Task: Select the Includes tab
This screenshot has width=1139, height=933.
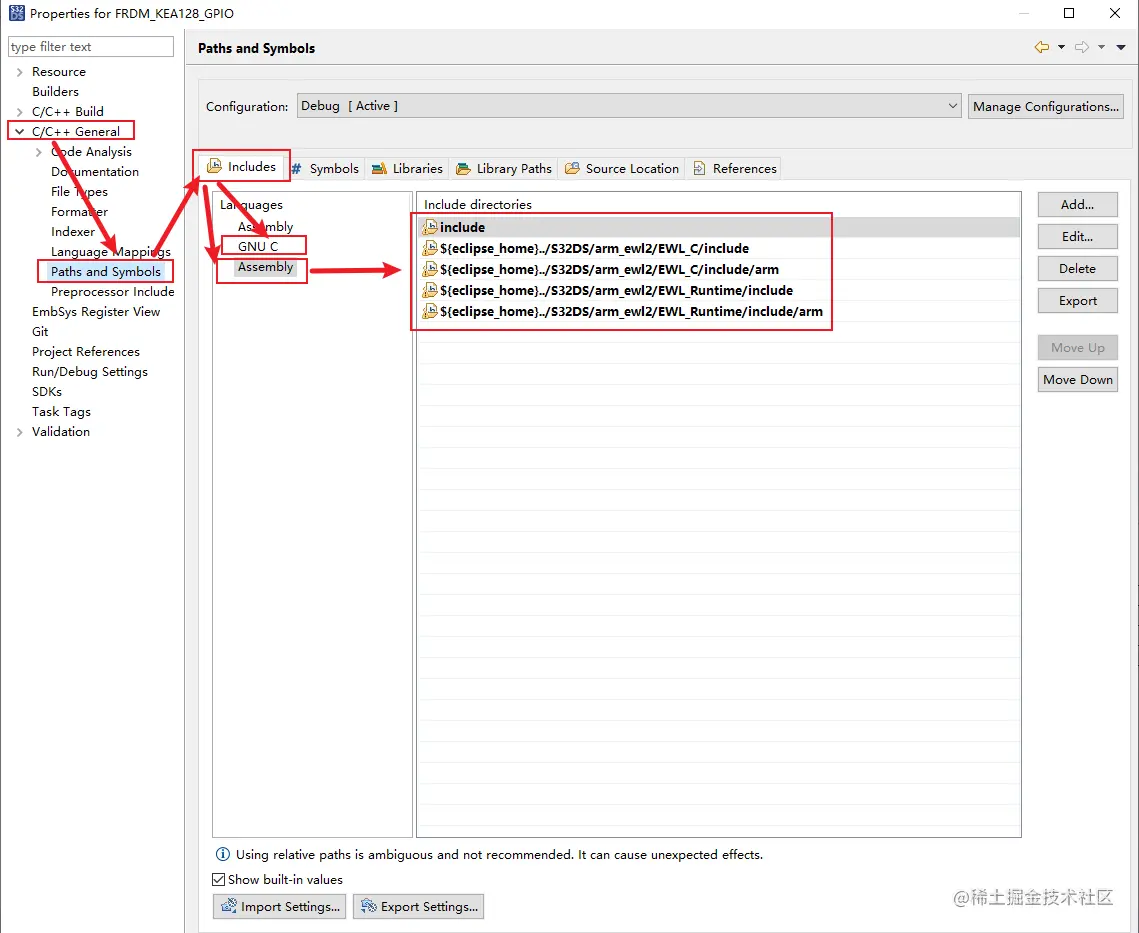Action: (242, 166)
